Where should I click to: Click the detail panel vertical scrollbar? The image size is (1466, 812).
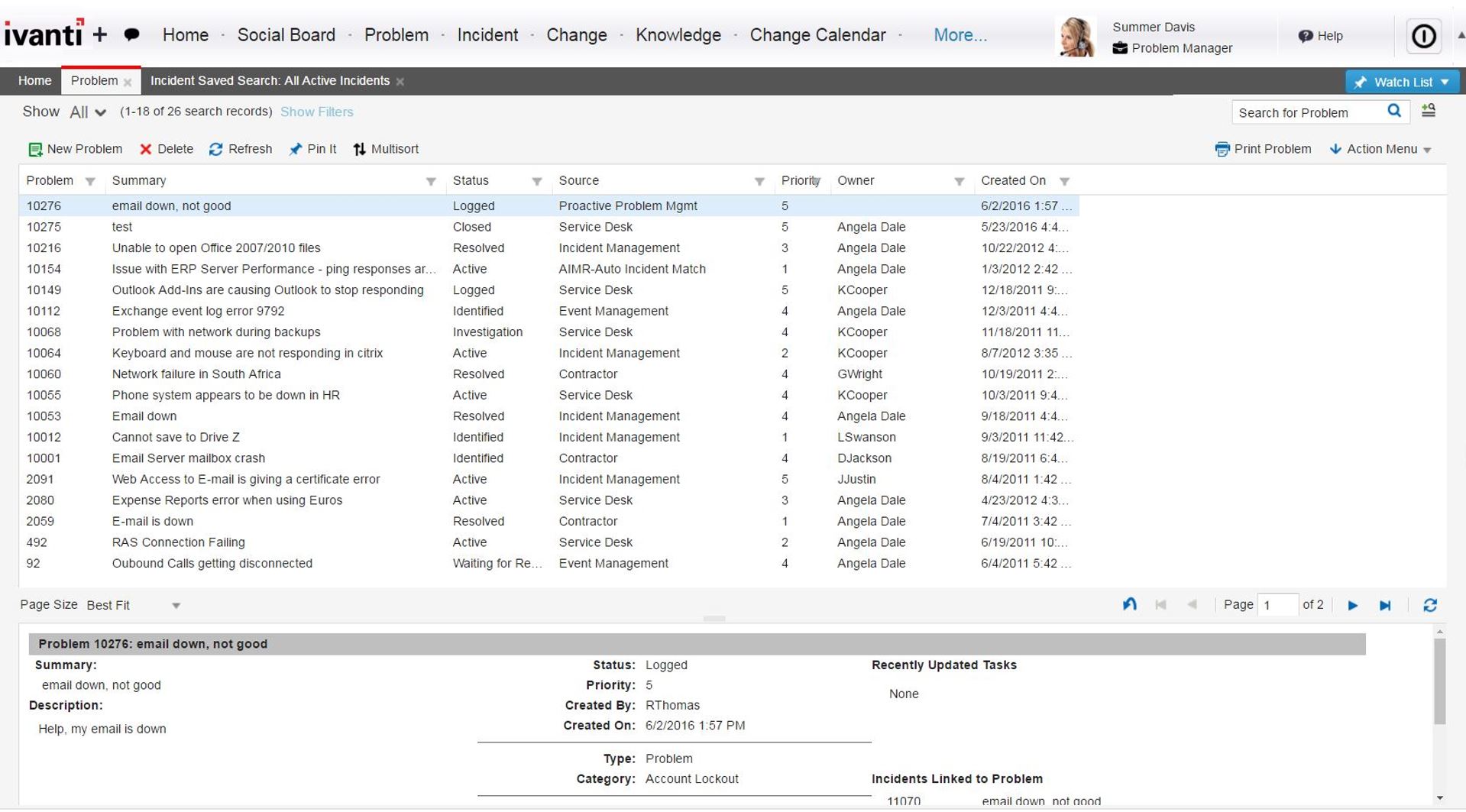point(1440,681)
